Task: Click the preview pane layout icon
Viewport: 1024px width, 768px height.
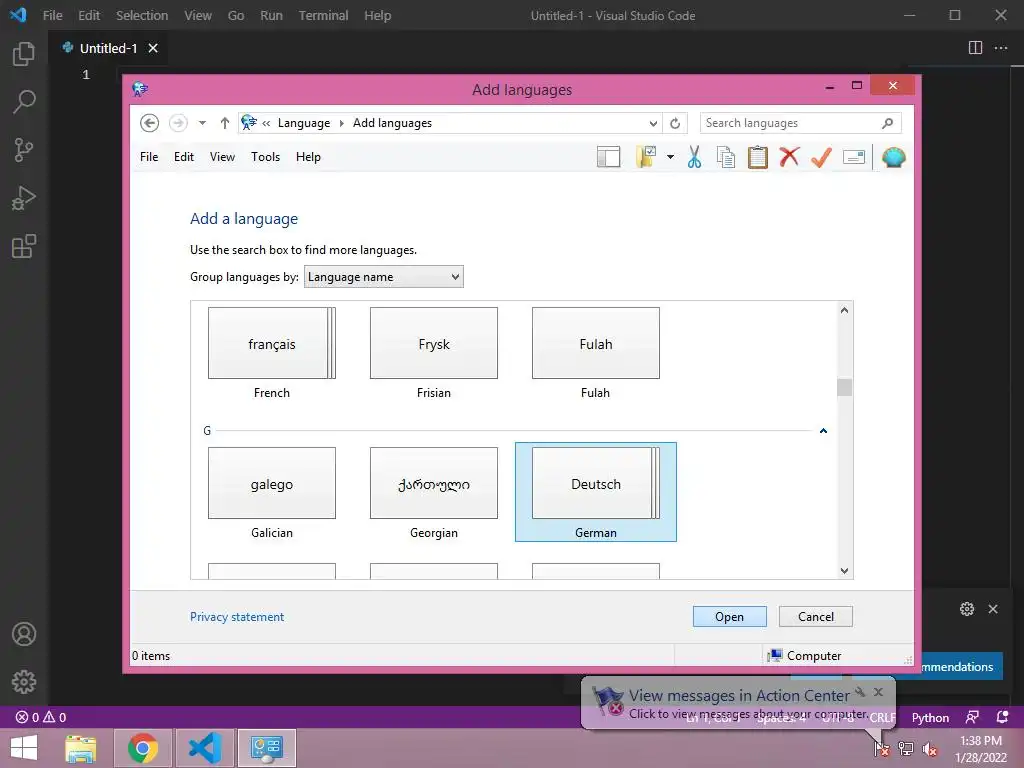Action: [608, 157]
